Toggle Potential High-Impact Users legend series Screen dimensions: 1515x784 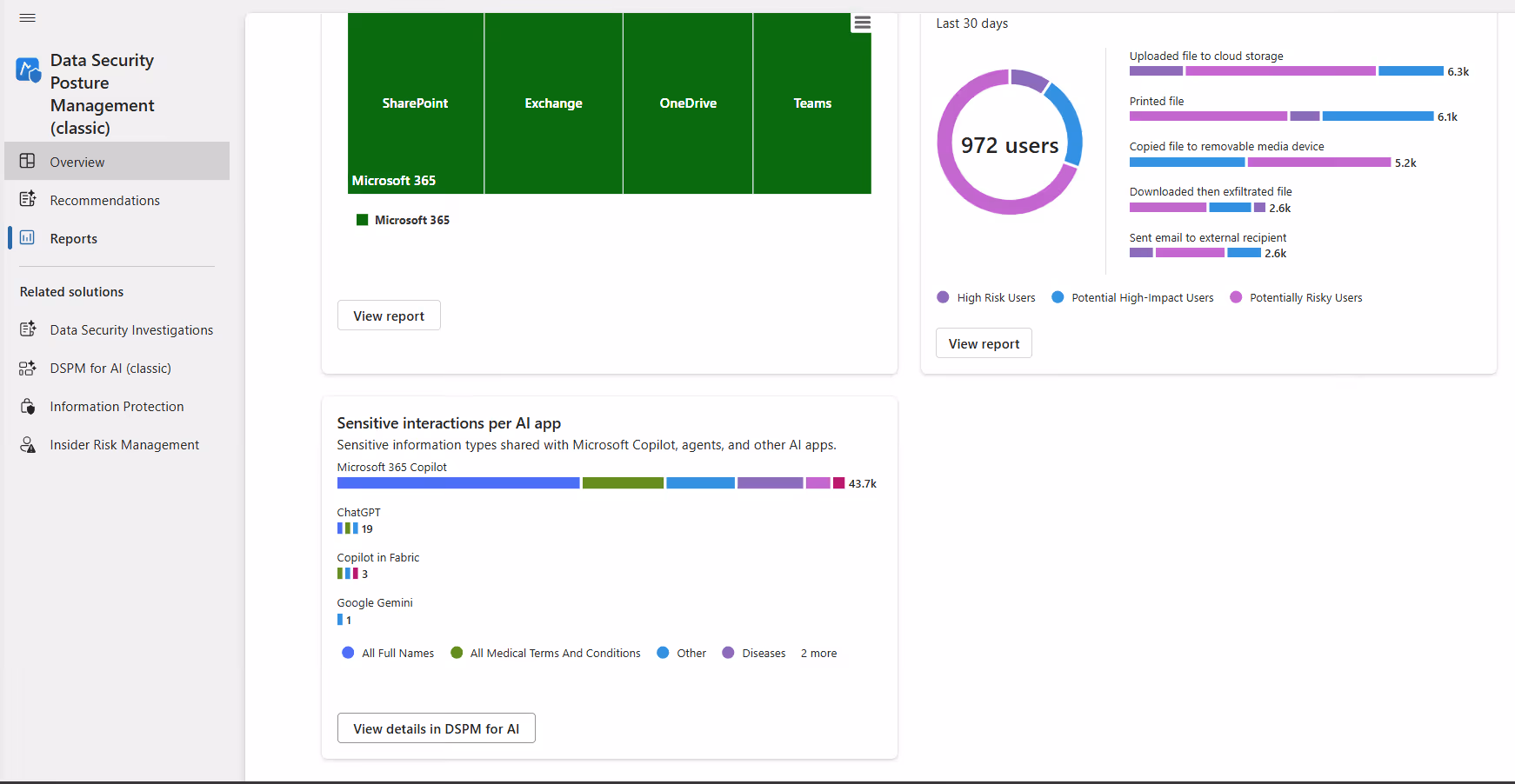(1132, 297)
